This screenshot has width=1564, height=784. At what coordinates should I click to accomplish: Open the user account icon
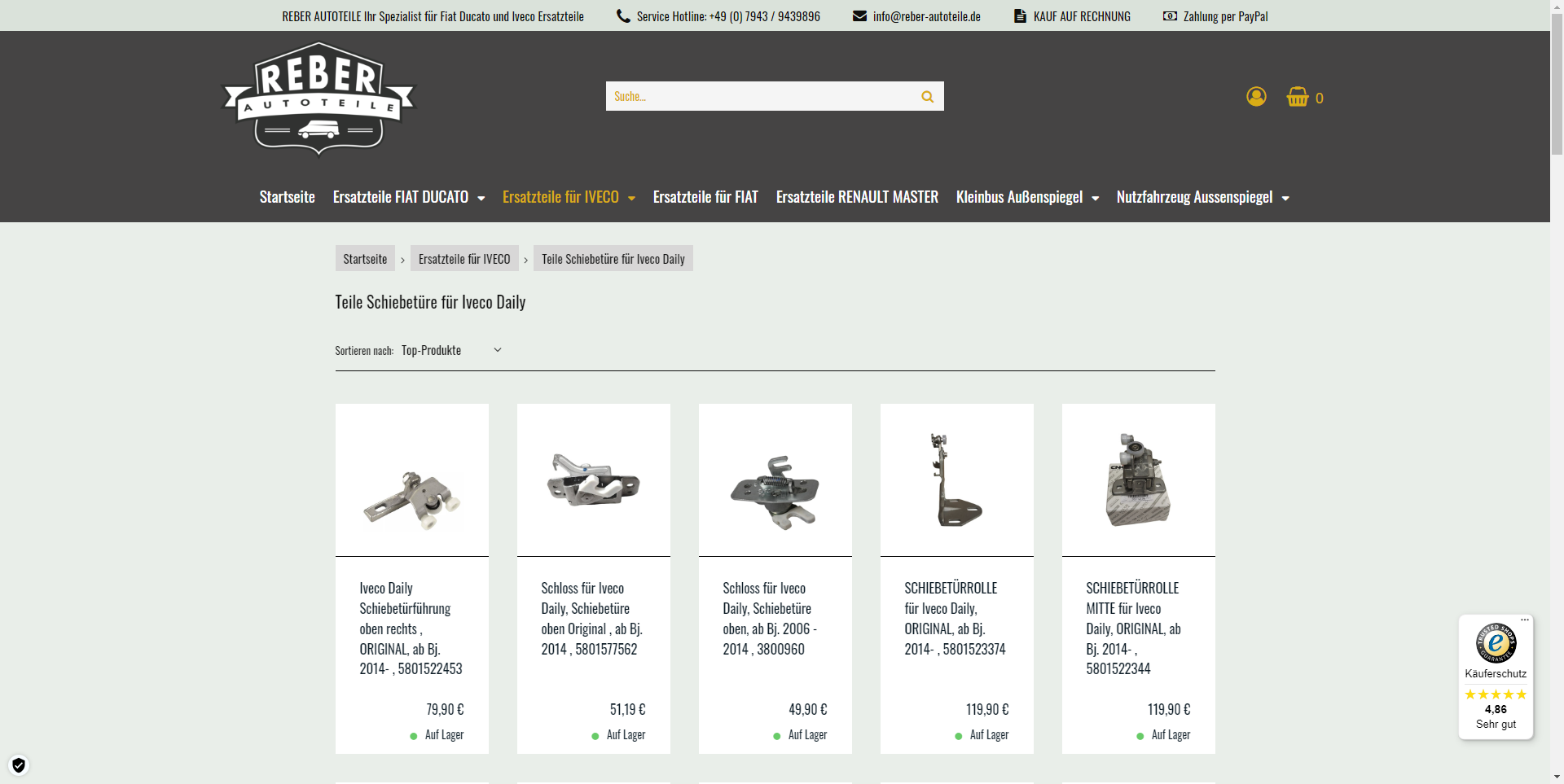pyautogui.click(x=1256, y=97)
